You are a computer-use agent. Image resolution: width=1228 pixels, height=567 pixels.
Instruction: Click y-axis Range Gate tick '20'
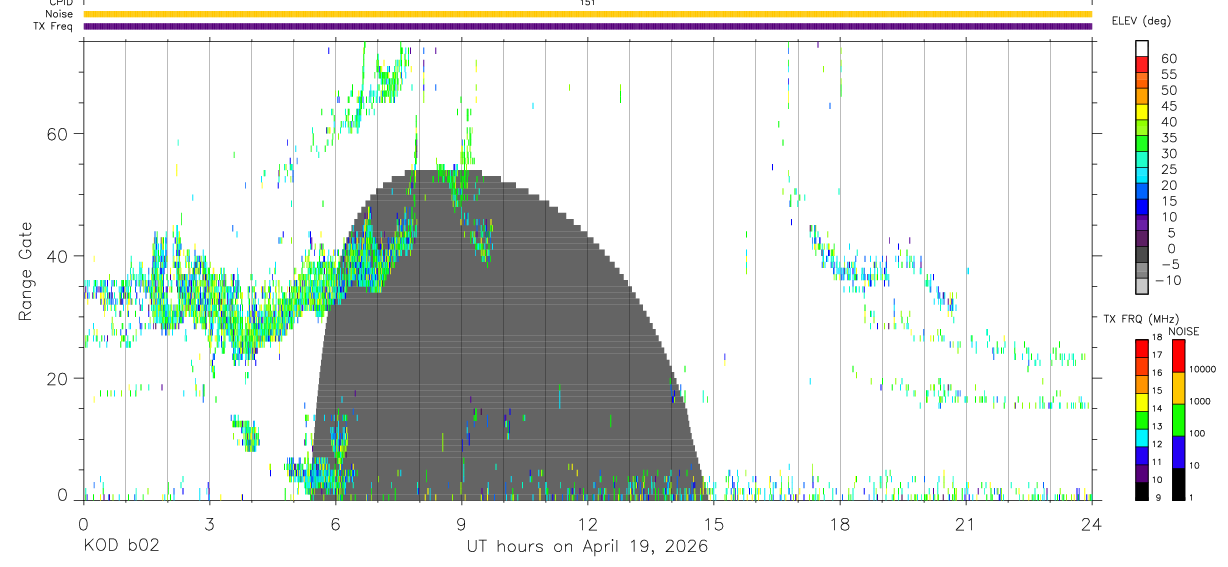(55, 378)
